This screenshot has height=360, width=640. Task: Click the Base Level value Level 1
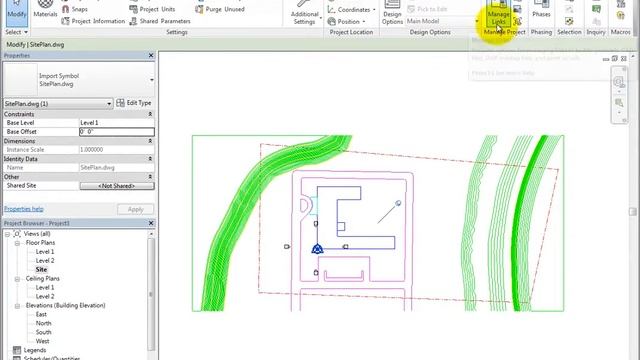pos(117,123)
